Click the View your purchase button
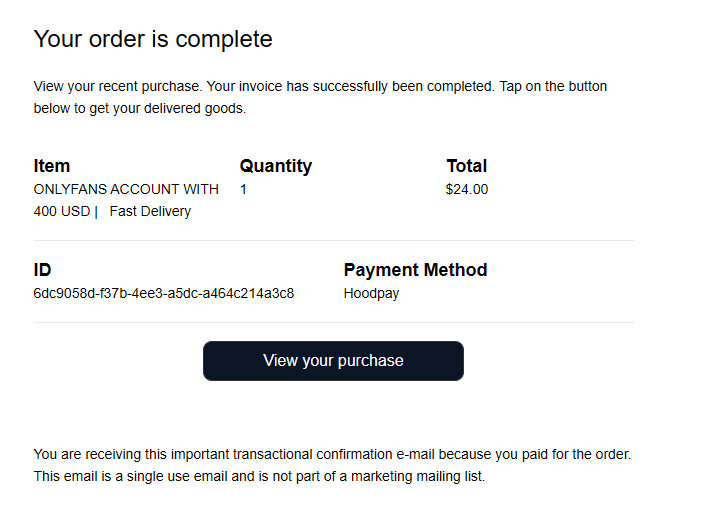 [x=333, y=361]
